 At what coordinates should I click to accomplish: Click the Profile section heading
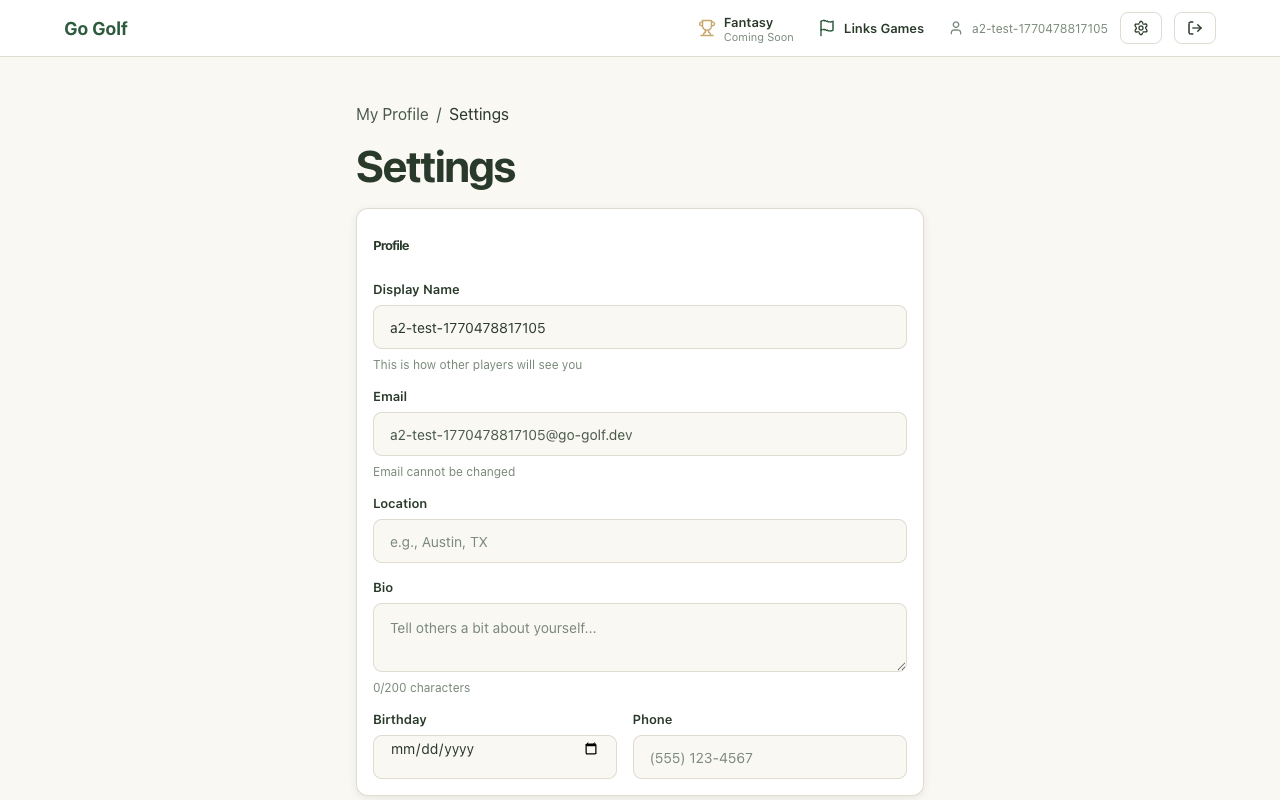[391, 245]
